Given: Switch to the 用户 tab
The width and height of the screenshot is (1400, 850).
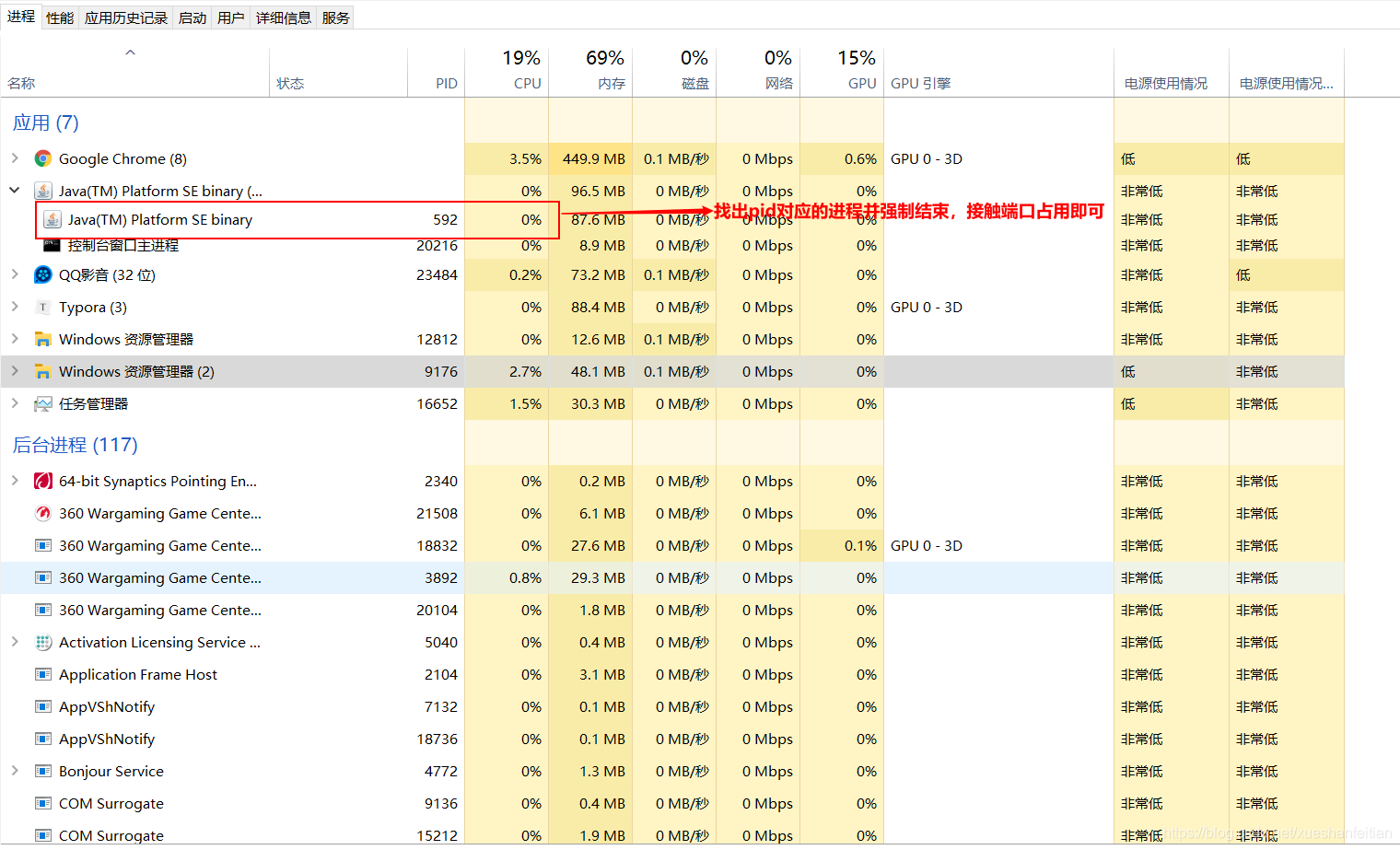Looking at the screenshot, I should coord(231,17).
